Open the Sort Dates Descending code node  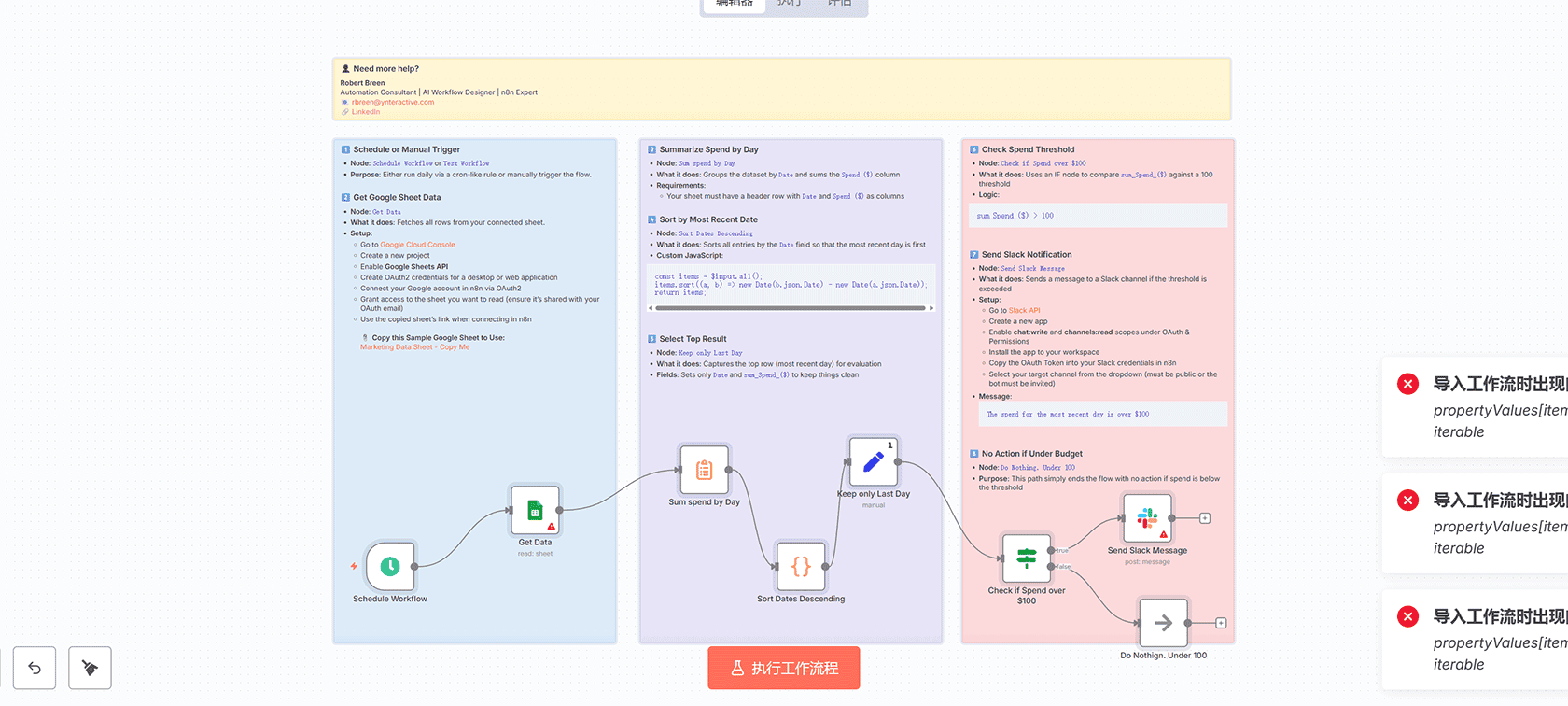[801, 566]
